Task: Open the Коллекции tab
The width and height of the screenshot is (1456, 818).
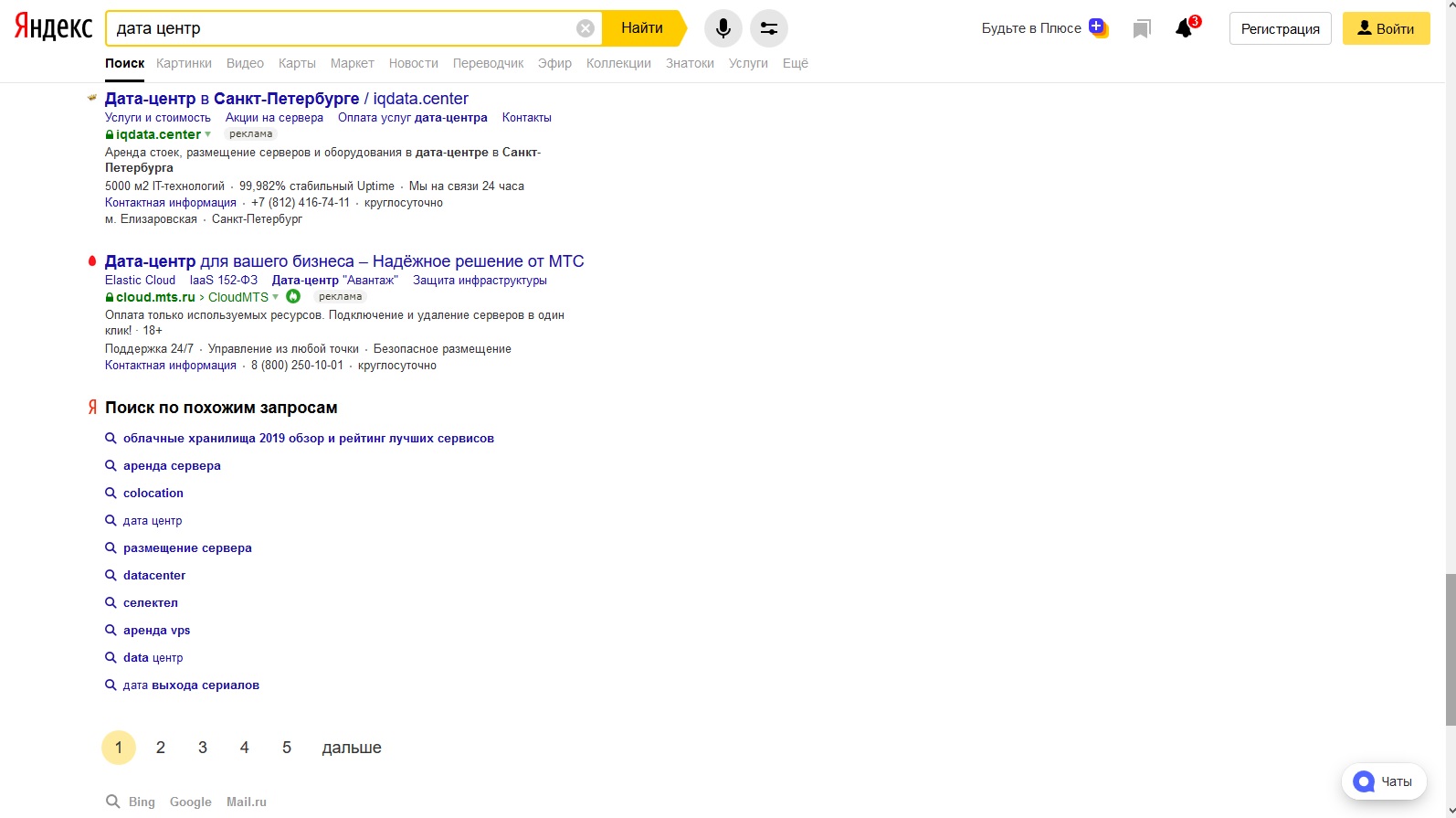Action: 618,63
